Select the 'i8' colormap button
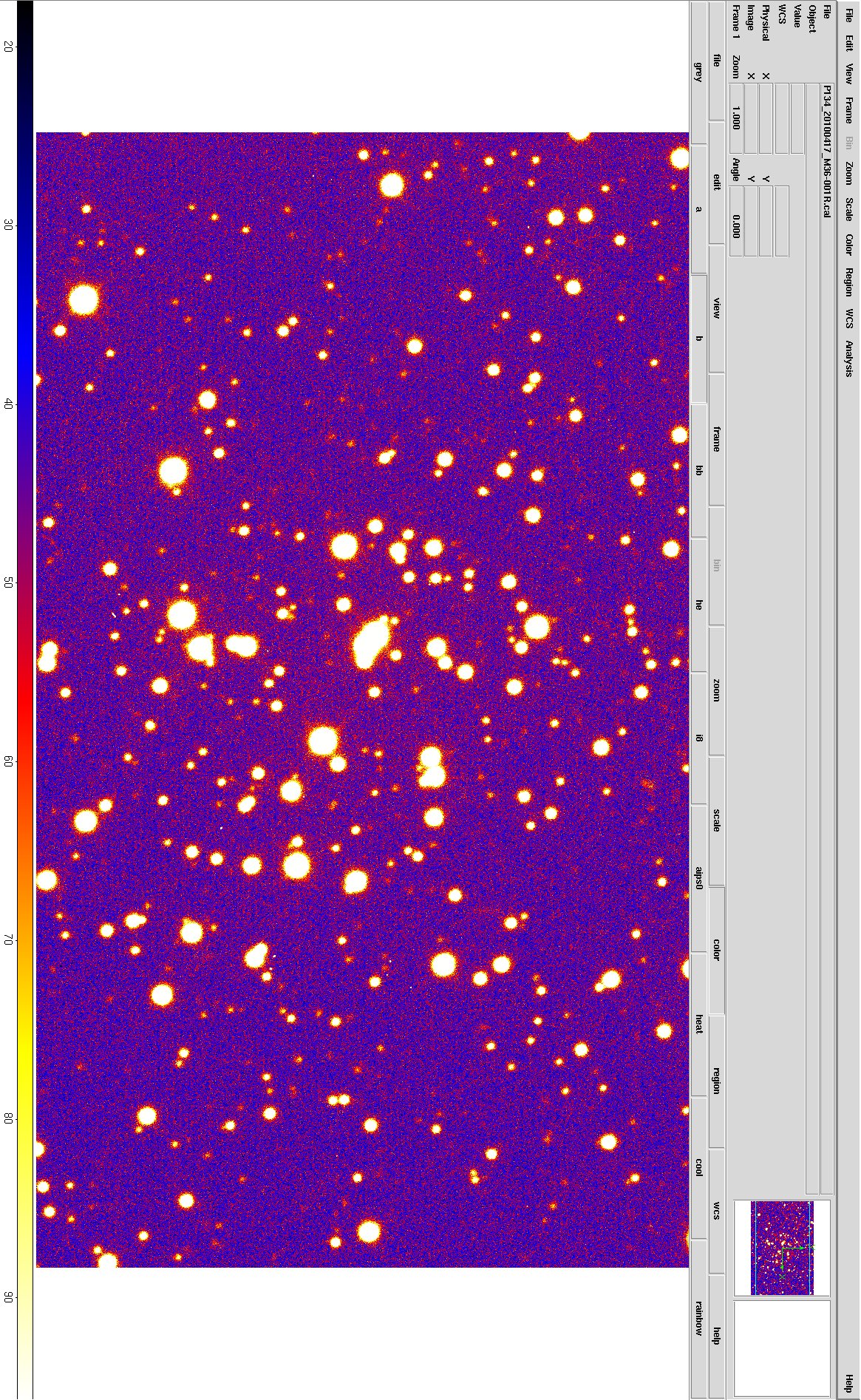 [x=698, y=738]
